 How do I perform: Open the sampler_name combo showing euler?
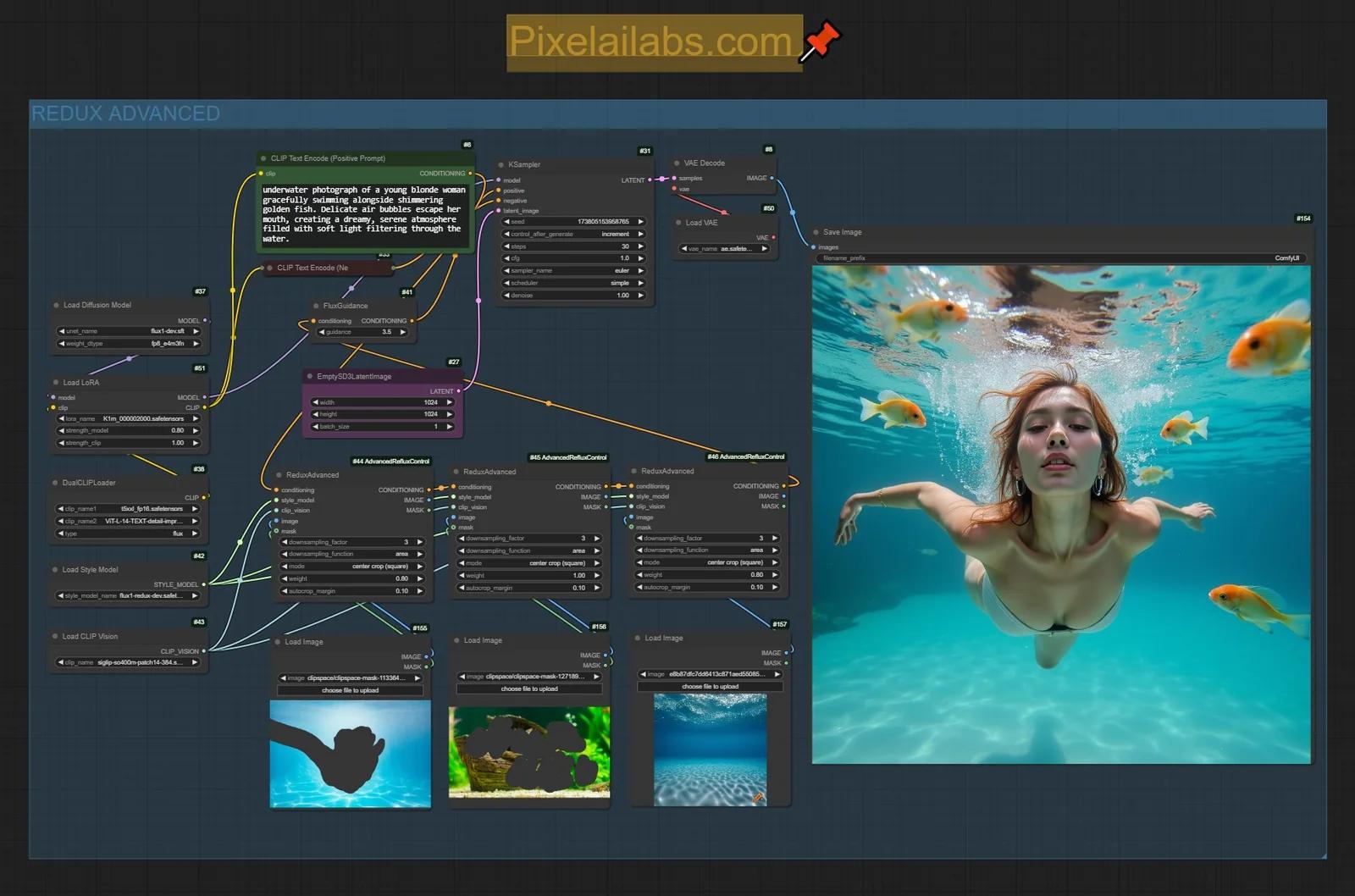(573, 271)
